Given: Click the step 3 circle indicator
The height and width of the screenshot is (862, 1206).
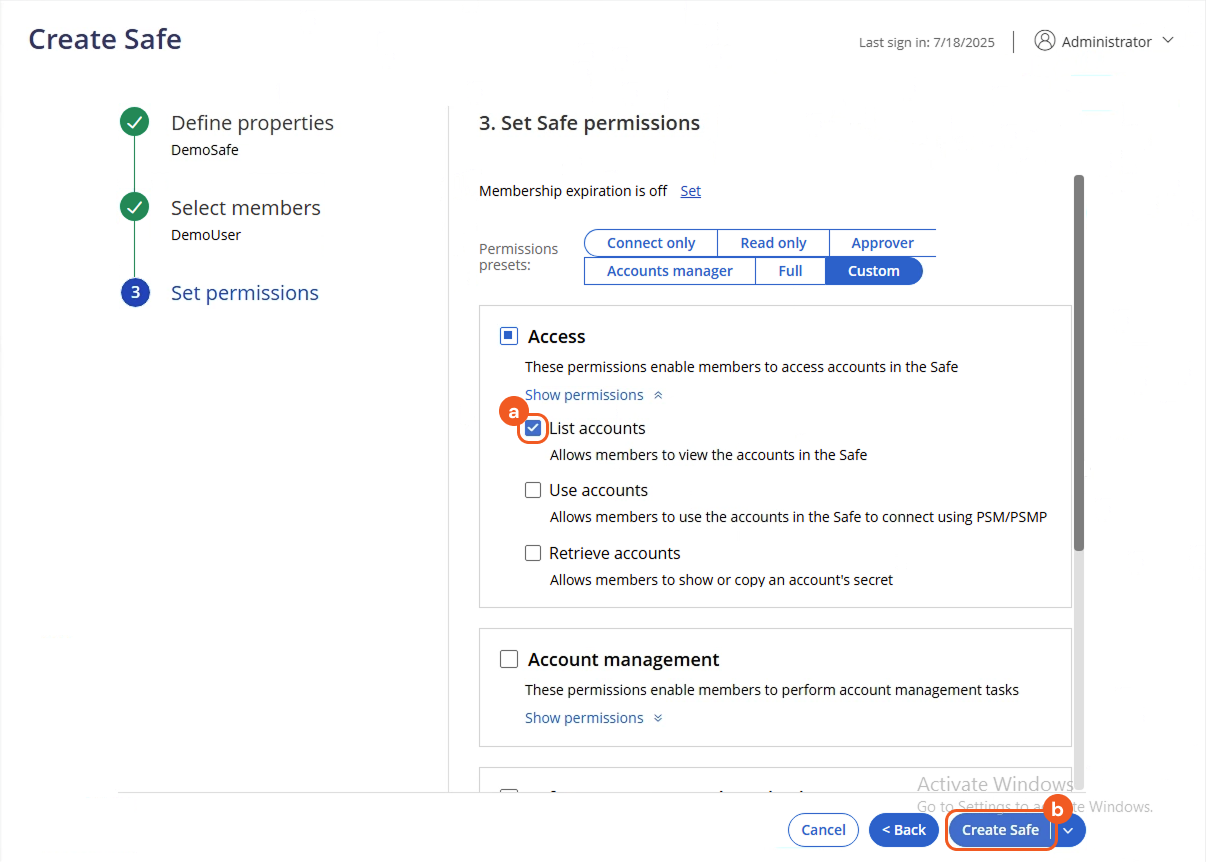Looking at the screenshot, I should pyautogui.click(x=135, y=293).
